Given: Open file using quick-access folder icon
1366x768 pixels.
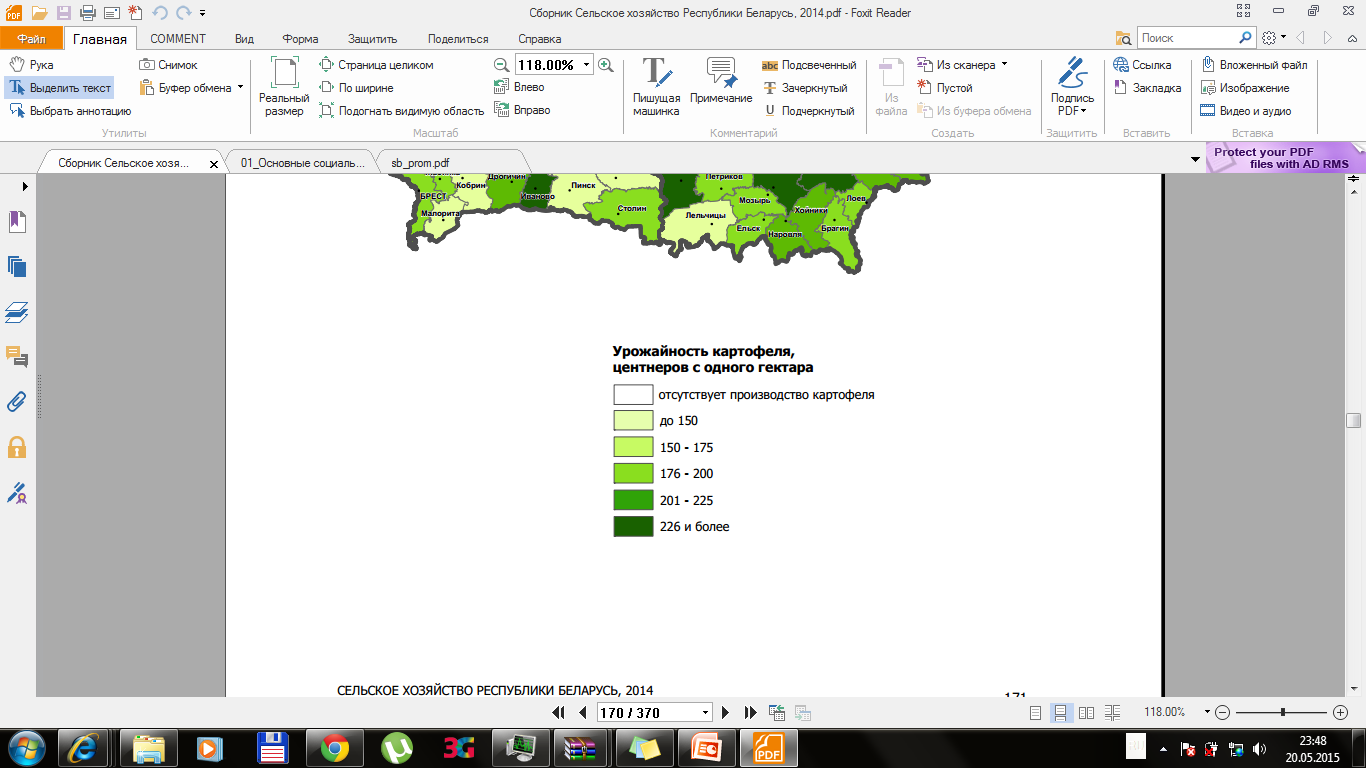Looking at the screenshot, I should (x=39, y=13).
